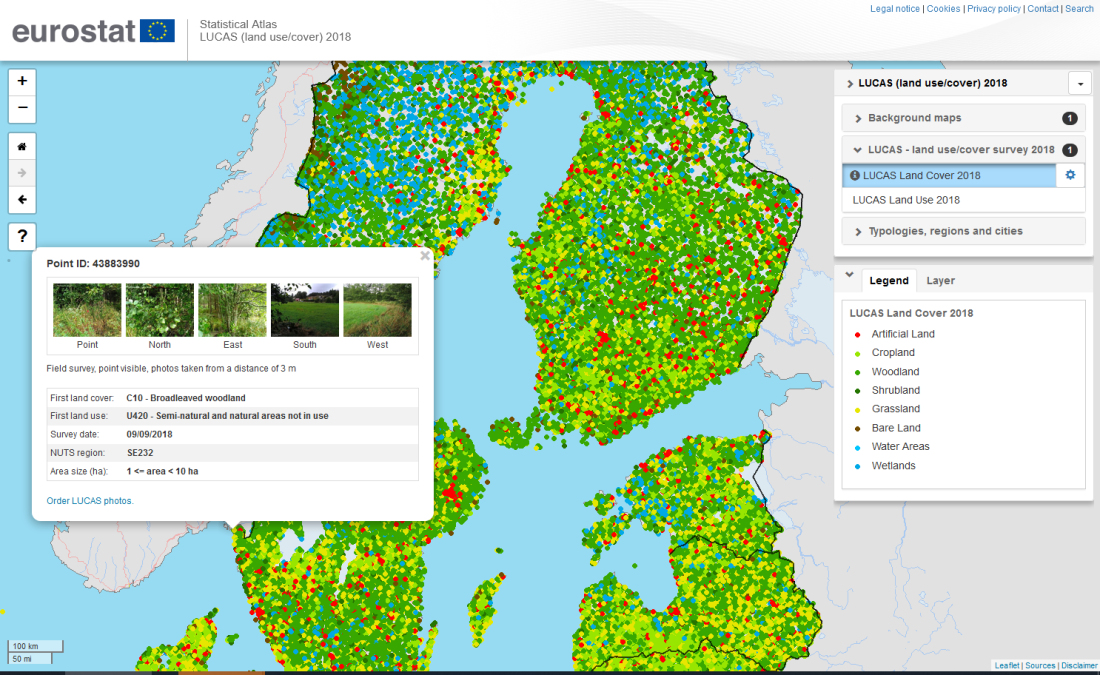This screenshot has height=675, width=1100.
Task: Open LUCAS Land Cover 2018 settings gear
Action: click(1070, 175)
